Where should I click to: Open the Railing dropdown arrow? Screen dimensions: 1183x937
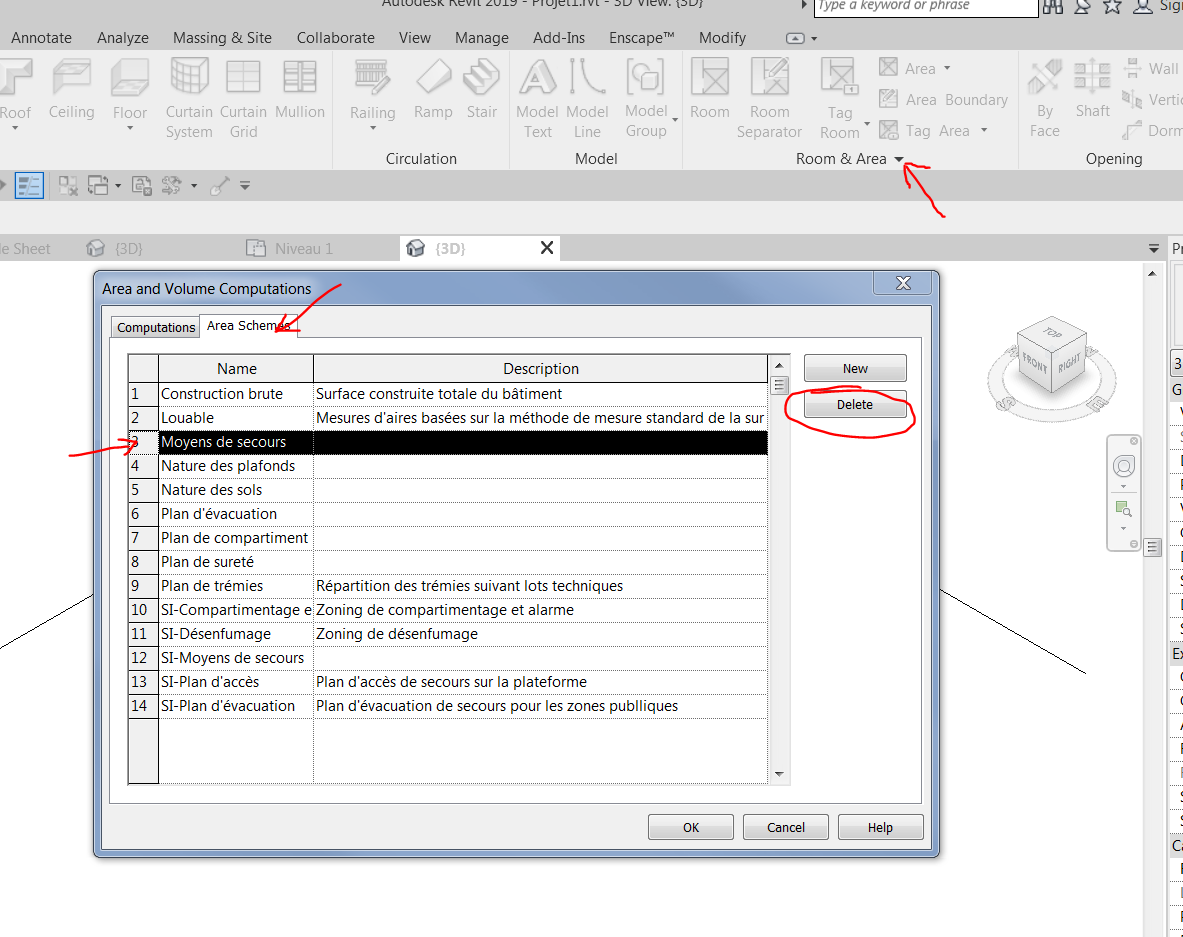(373, 128)
